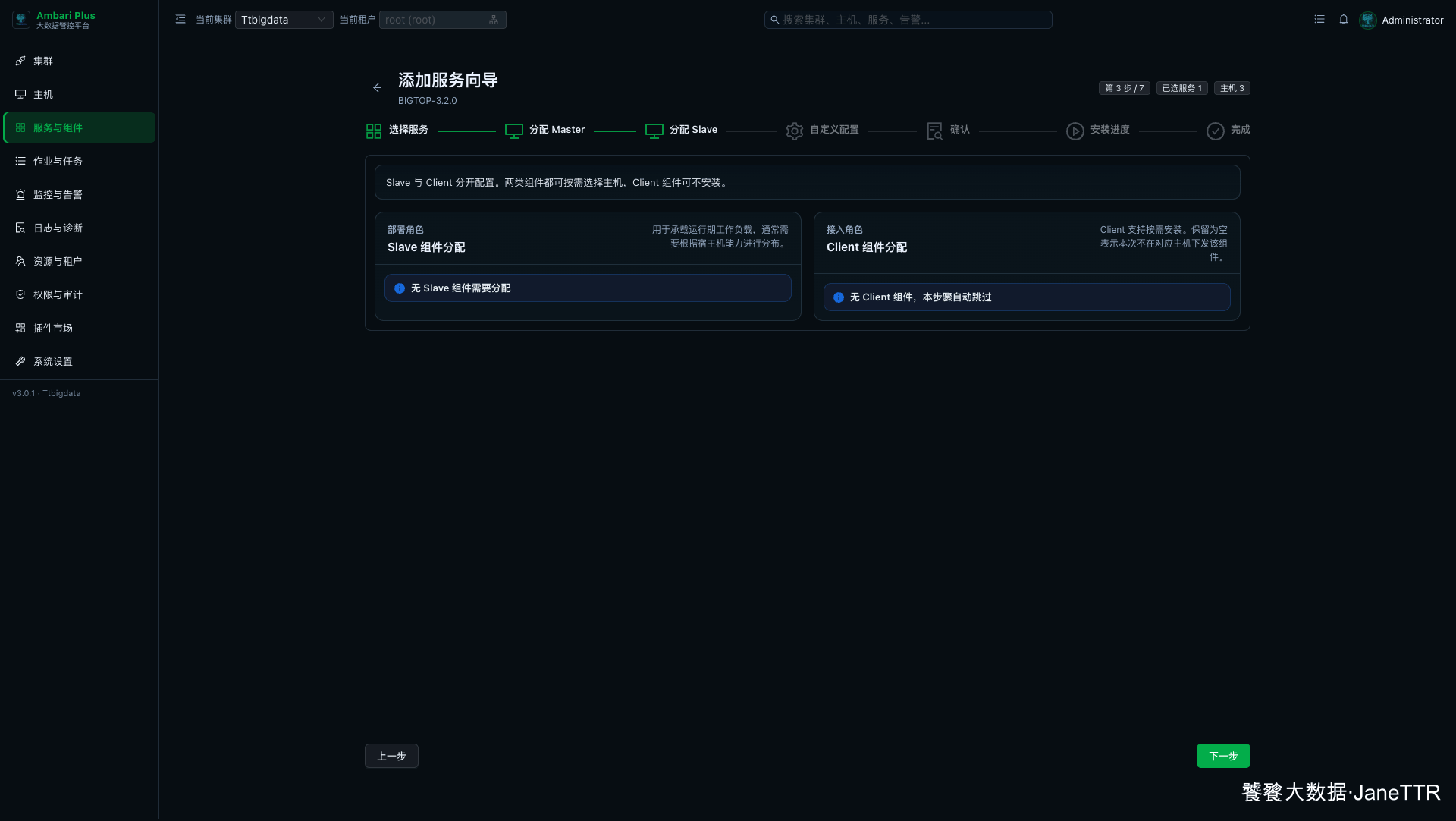
Task: Click the info icon in 无 Client 组件 notice
Action: tap(839, 297)
